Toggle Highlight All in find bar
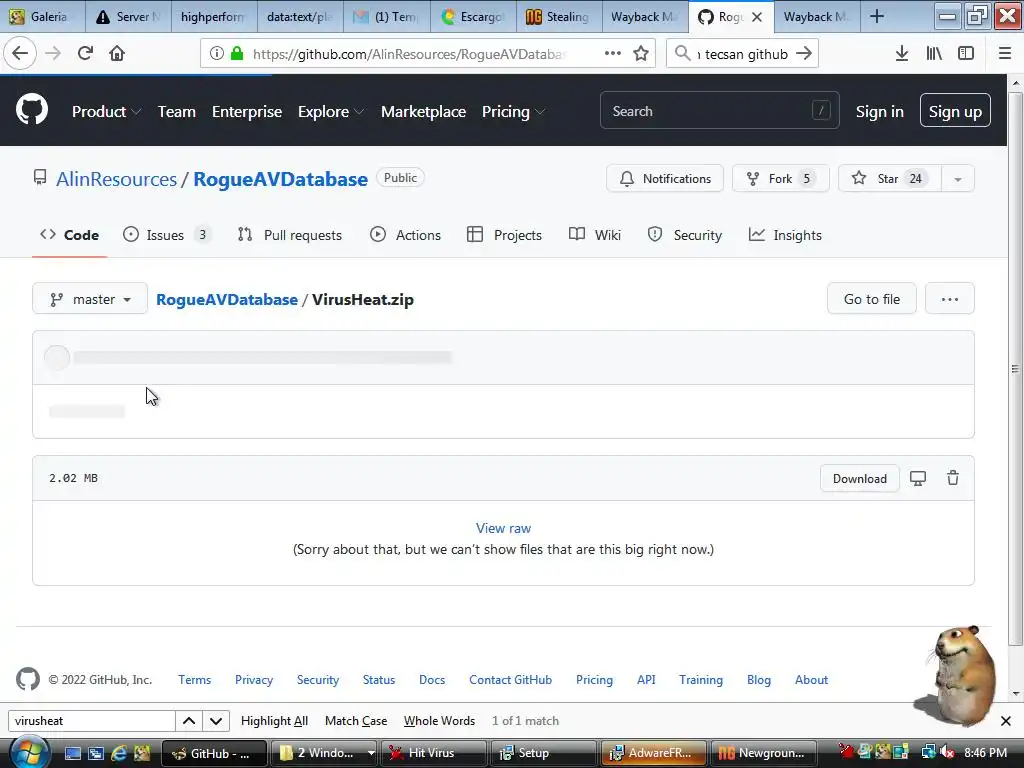This screenshot has width=1024, height=768. pyautogui.click(x=274, y=721)
